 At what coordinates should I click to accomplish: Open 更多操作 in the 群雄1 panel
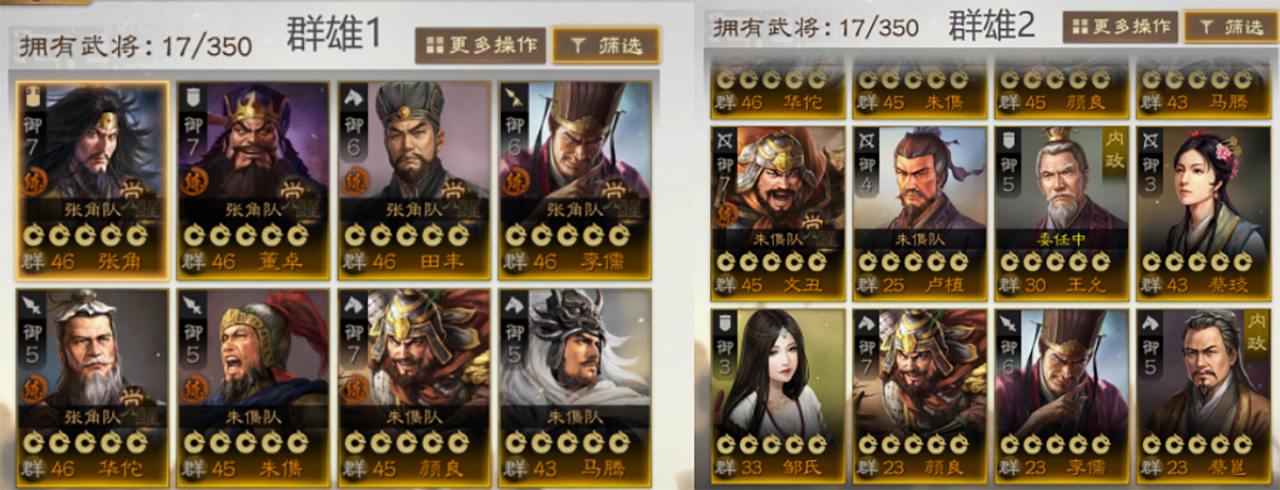pyautogui.click(x=480, y=45)
